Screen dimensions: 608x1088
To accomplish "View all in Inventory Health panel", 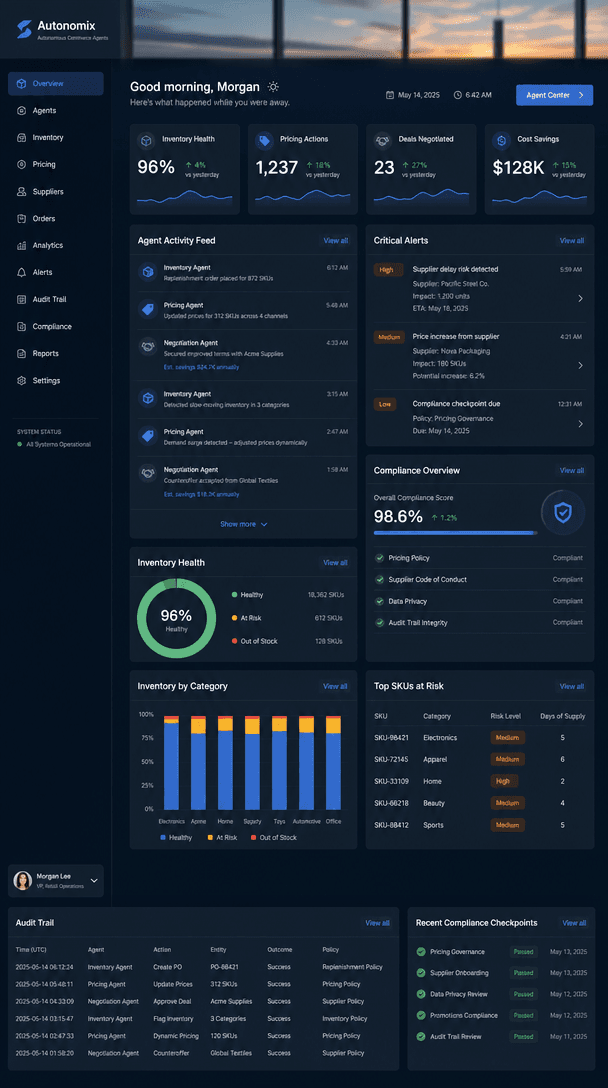I will pyautogui.click(x=335, y=563).
